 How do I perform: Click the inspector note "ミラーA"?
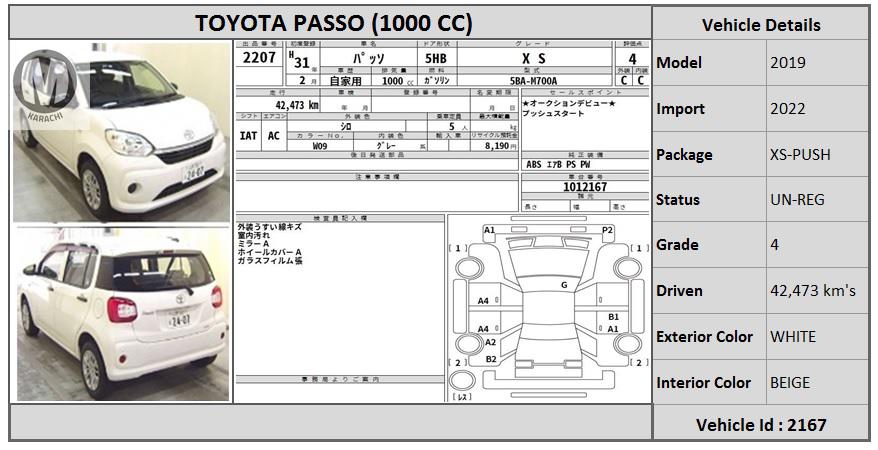tap(253, 243)
